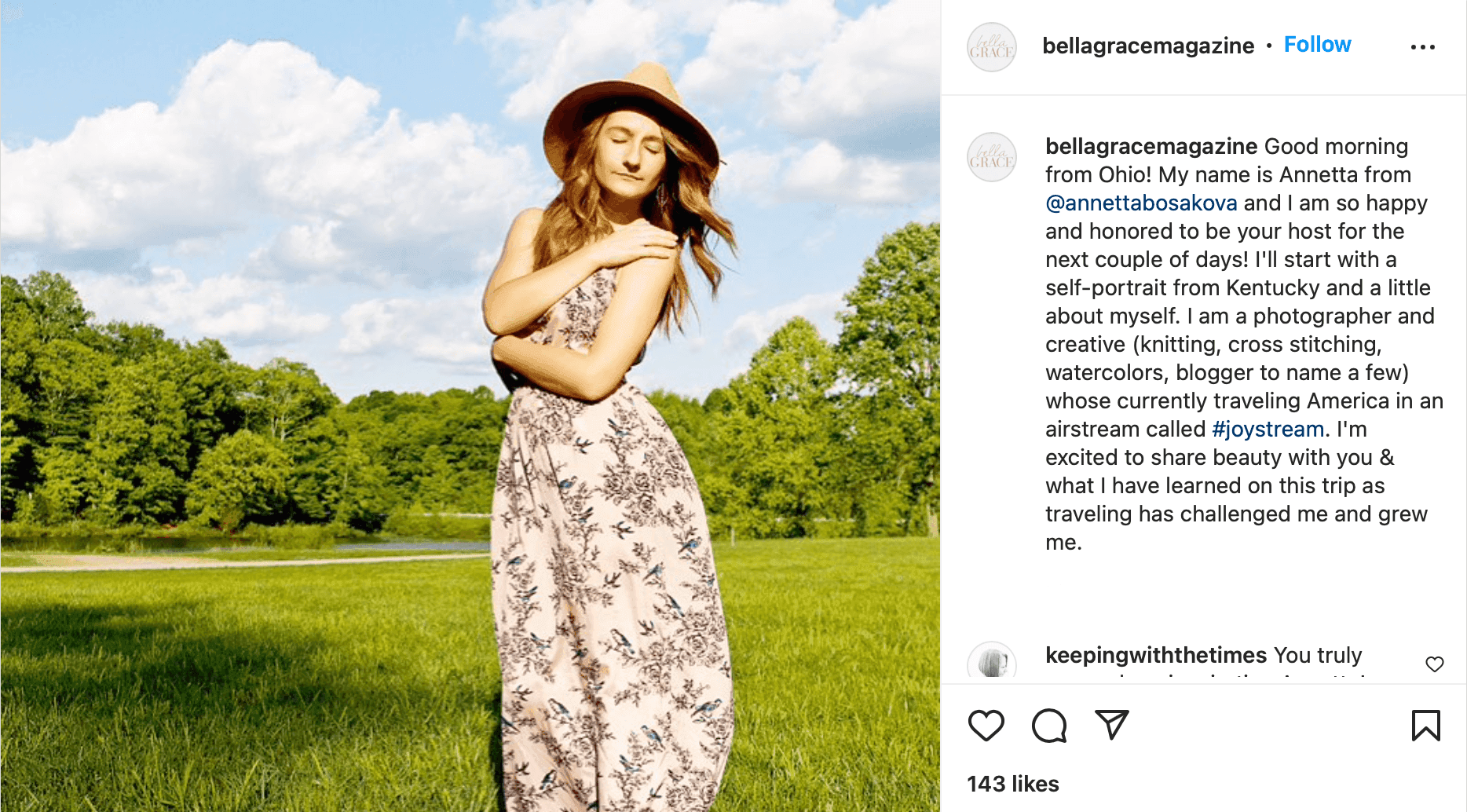Click the bella Grace avatar in the header
This screenshot has height=812, width=1467.
991,46
